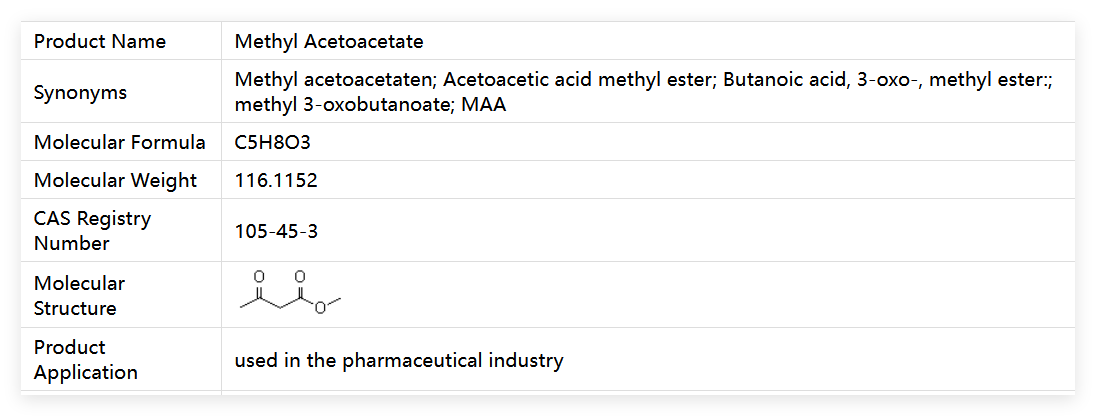The height and width of the screenshot is (416, 1096).
Task: Select the formula value "C5H8O3"
Action: point(273,143)
